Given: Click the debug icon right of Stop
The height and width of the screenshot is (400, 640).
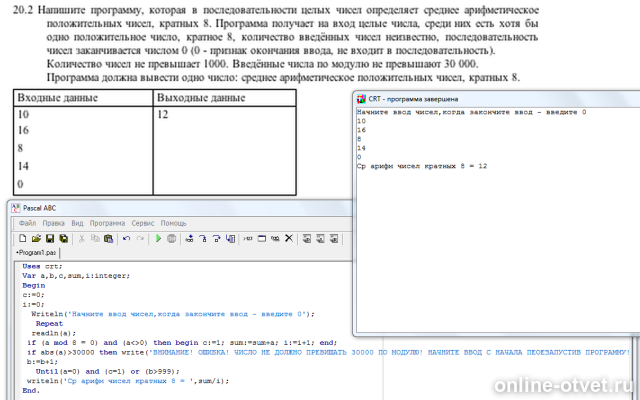Looking at the screenshot, I should tap(189, 238).
